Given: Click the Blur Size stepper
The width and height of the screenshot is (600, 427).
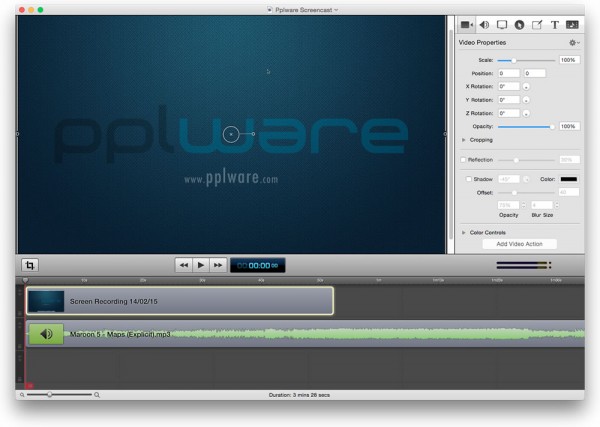Looking at the screenshot, I should tap(557, 205).
